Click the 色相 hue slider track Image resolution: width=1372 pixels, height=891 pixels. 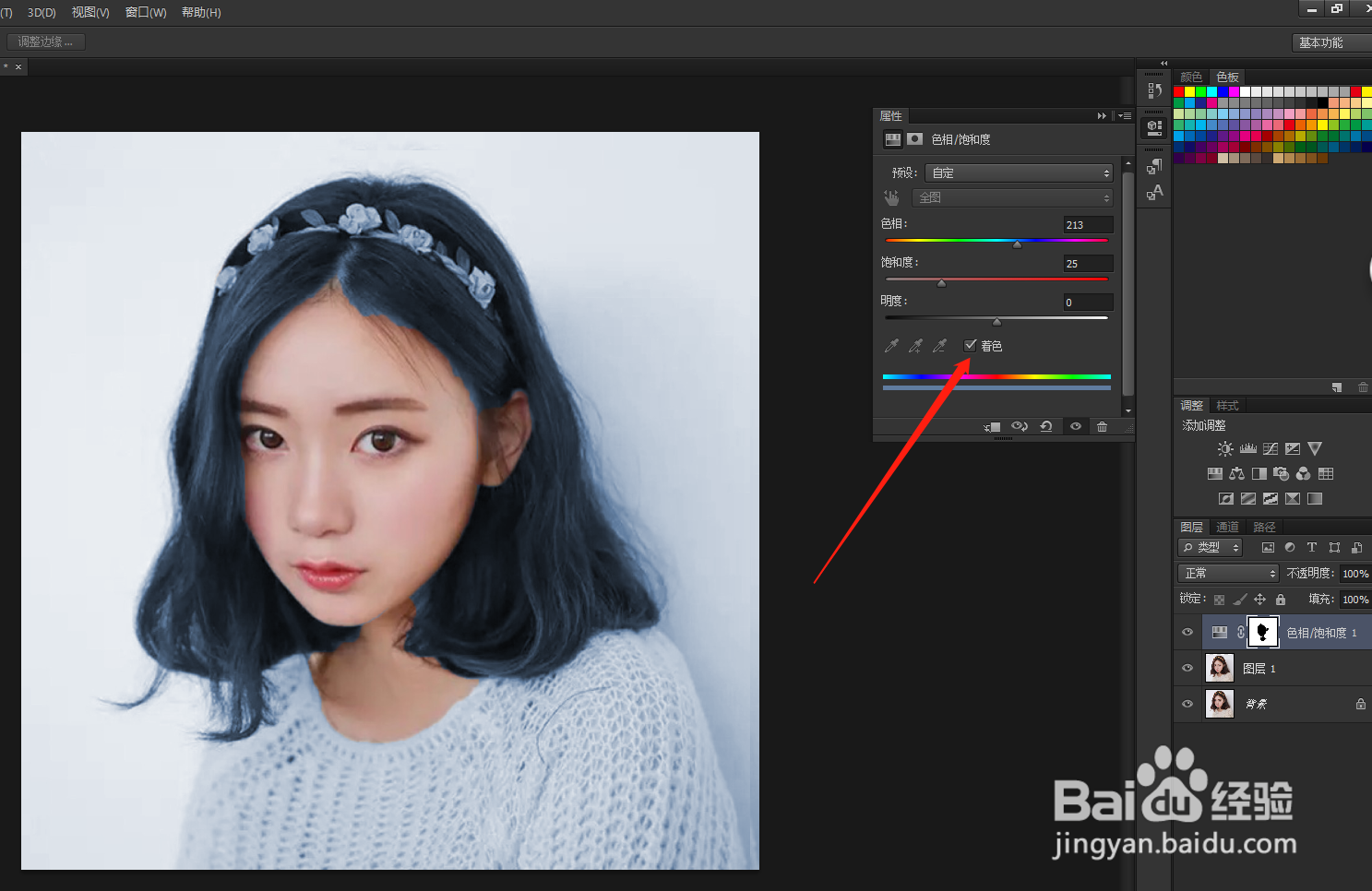(996, 241)
